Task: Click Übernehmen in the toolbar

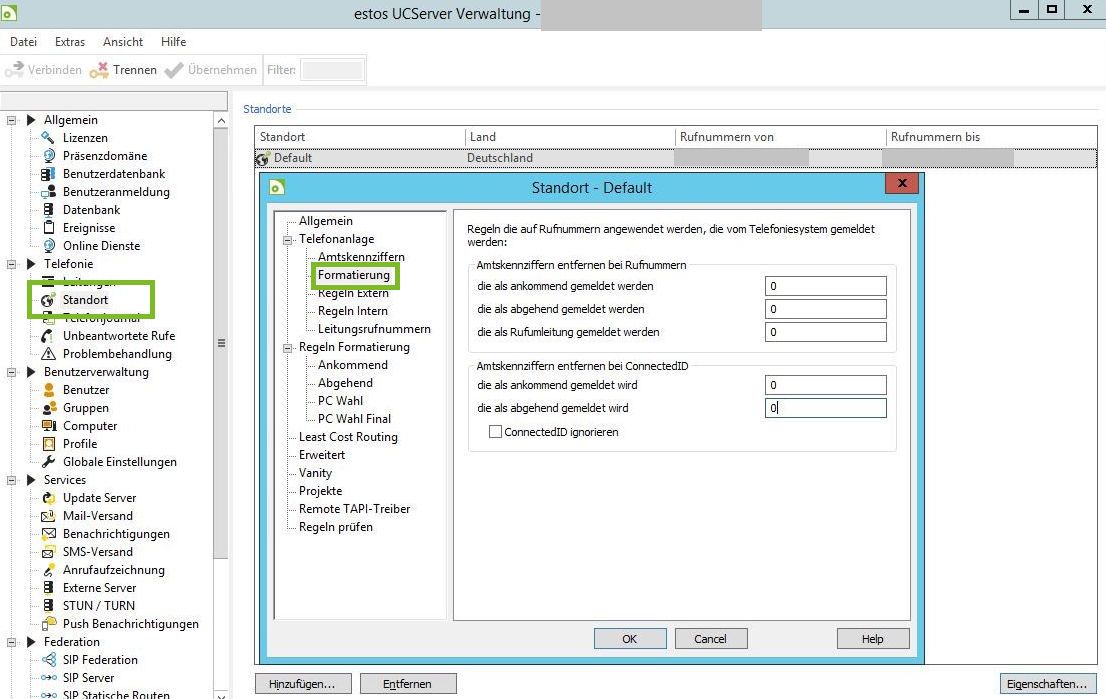Action: pos(211,70)
